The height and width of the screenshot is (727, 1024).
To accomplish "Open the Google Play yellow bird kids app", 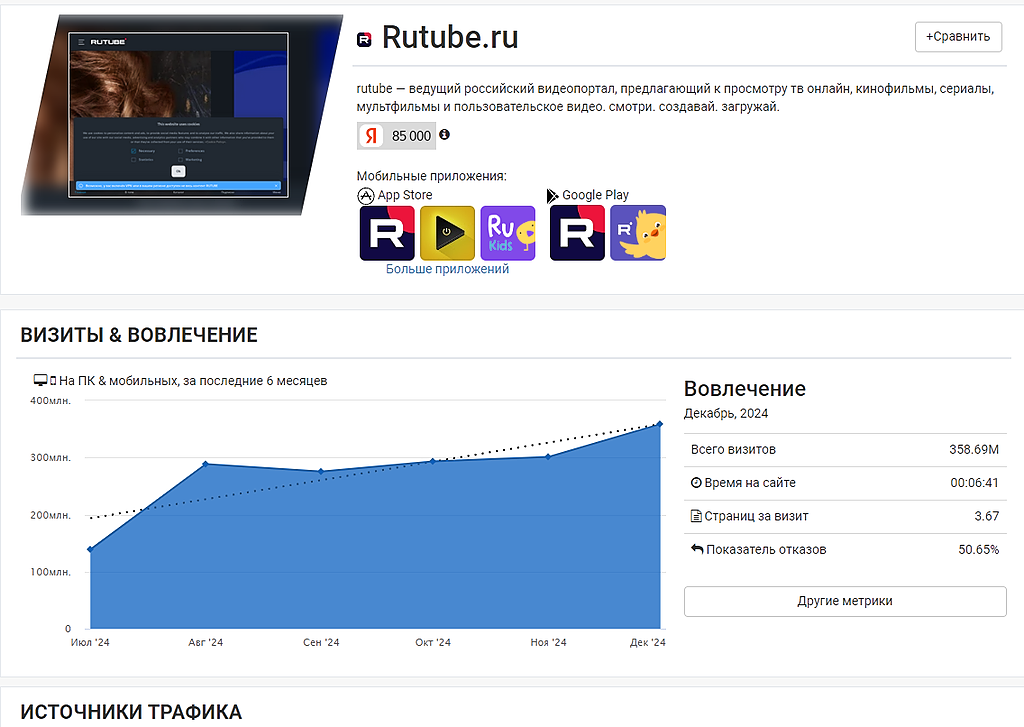I will [x=638, y=233].
